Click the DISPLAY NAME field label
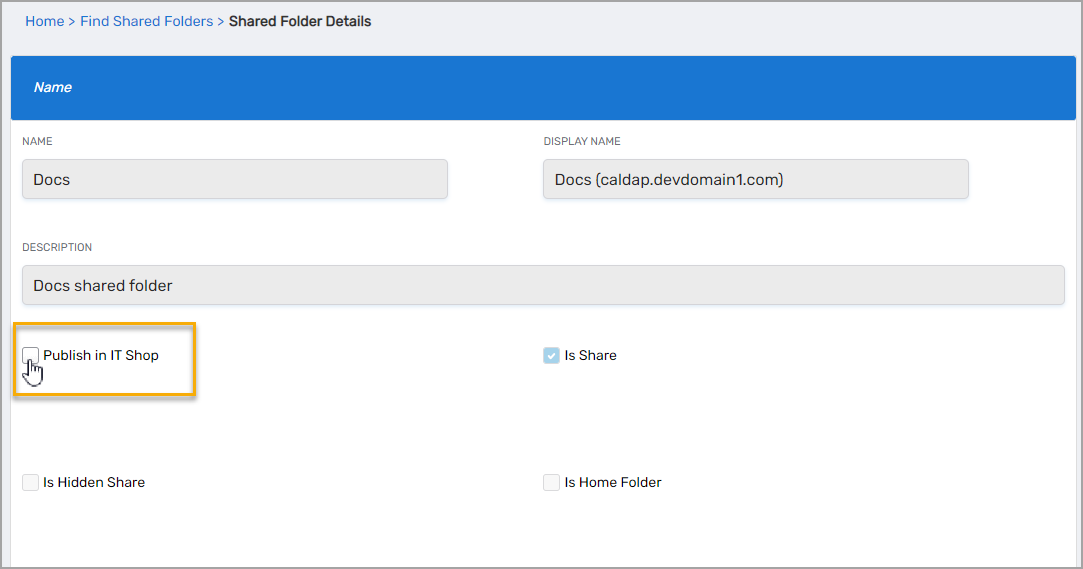This screenshot has width=1083, height=569. click(582, 142)
